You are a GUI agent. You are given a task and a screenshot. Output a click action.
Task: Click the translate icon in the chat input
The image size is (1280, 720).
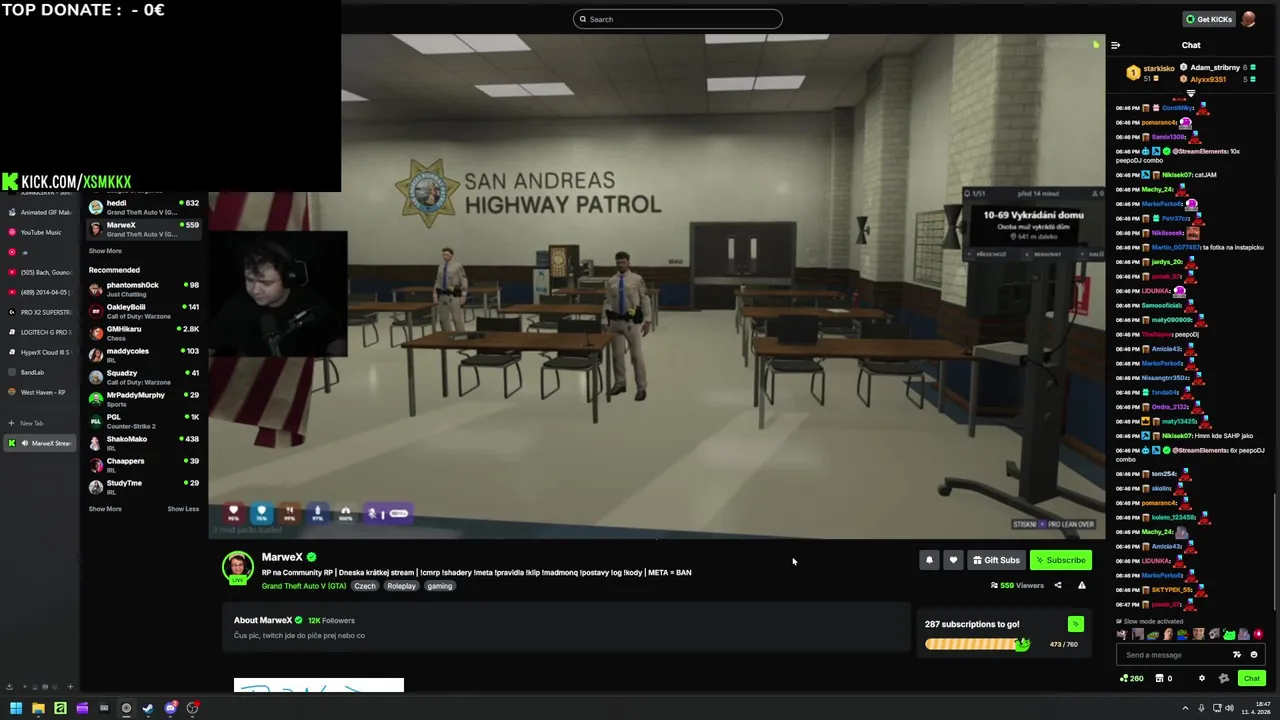[x=1237, y=655]
